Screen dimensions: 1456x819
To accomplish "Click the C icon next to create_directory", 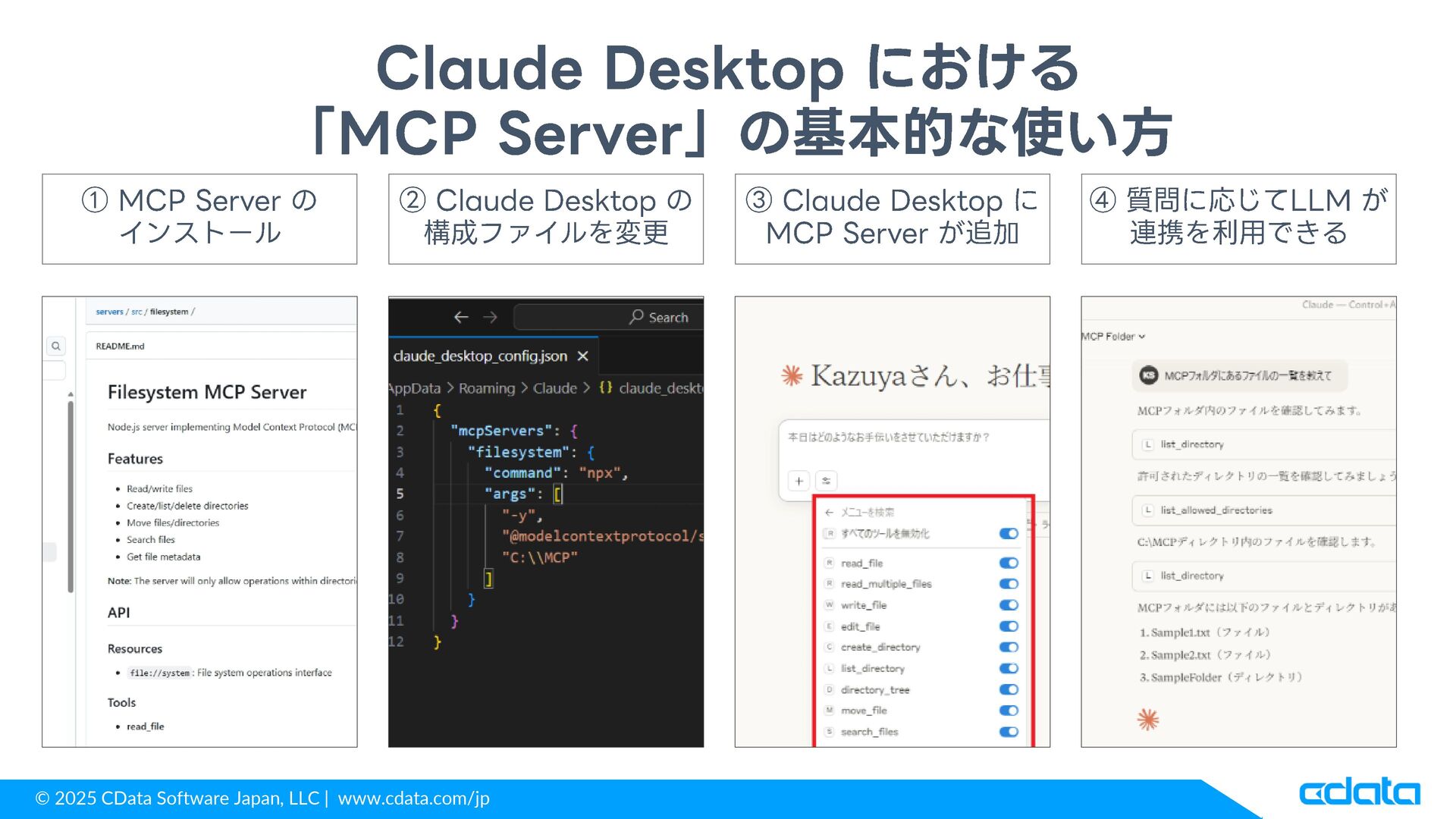I will click(830, 647).
